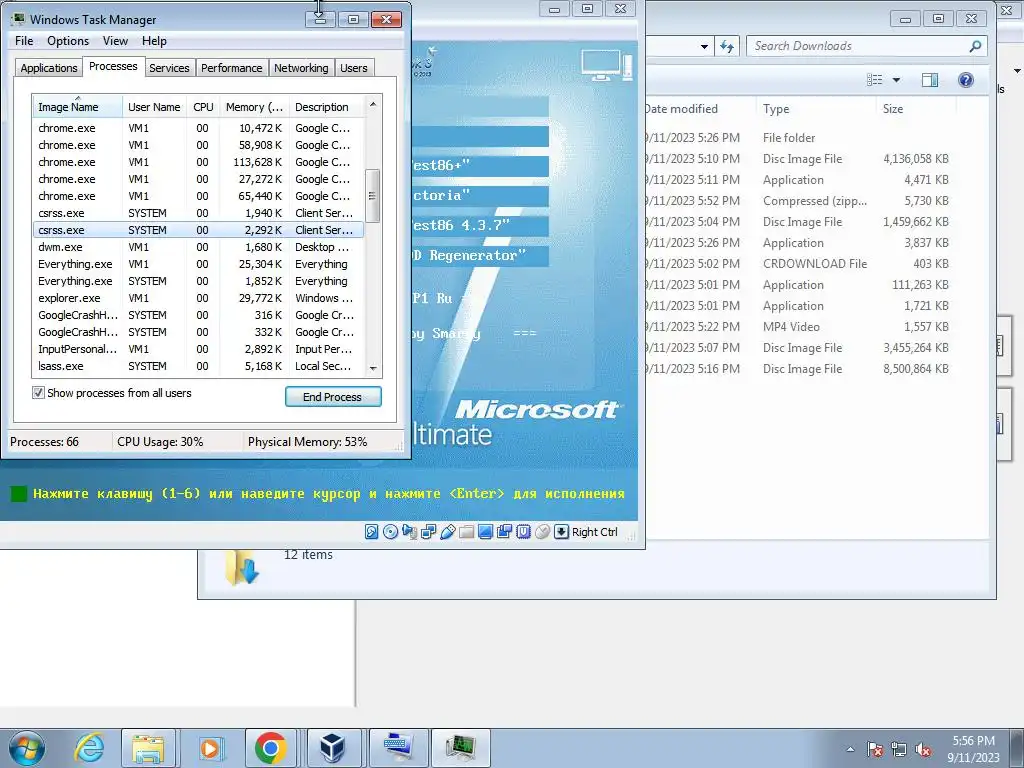This screenshot has height=768, width=1024.
Task: Open Windows Media Player from taskbar
Action: (210, 748)
